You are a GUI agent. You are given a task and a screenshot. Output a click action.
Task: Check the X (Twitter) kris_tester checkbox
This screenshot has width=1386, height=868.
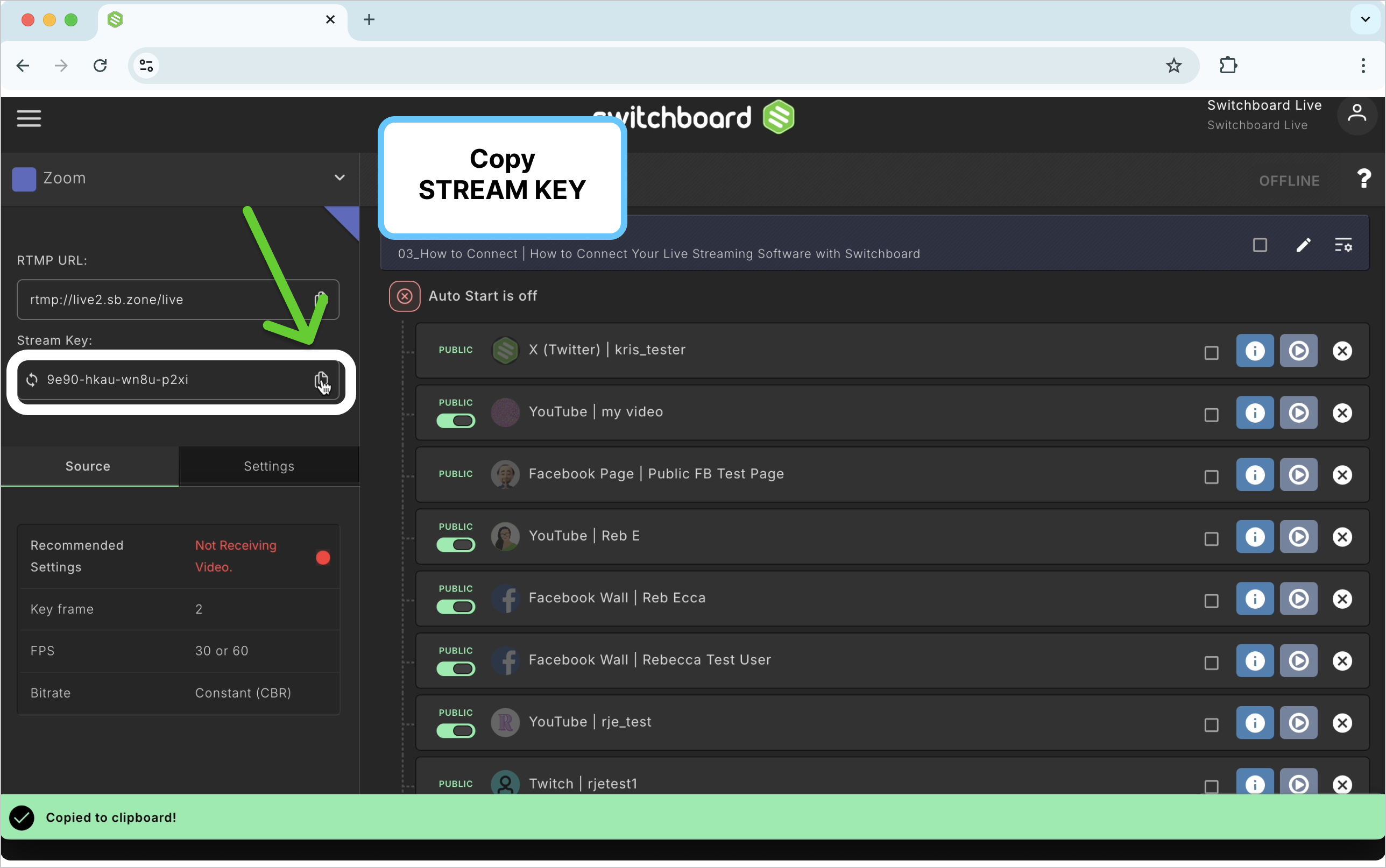click(x=1211, y=352)
